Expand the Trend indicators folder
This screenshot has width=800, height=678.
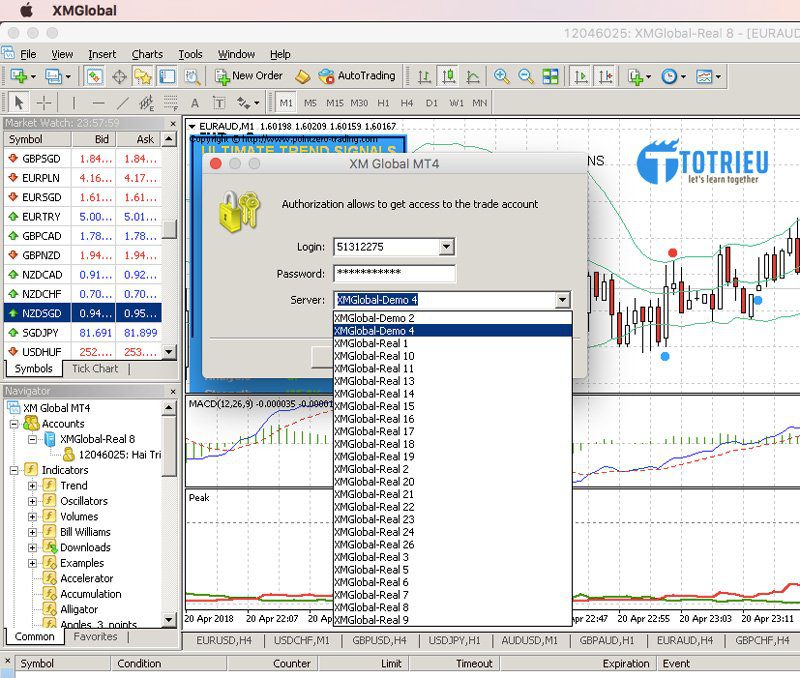[32, 486]
